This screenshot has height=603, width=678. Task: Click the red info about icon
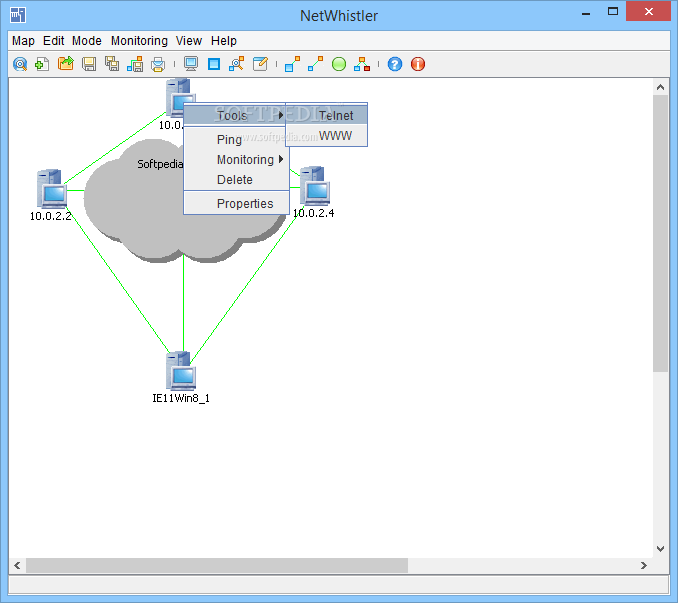(x=418, y=64)
